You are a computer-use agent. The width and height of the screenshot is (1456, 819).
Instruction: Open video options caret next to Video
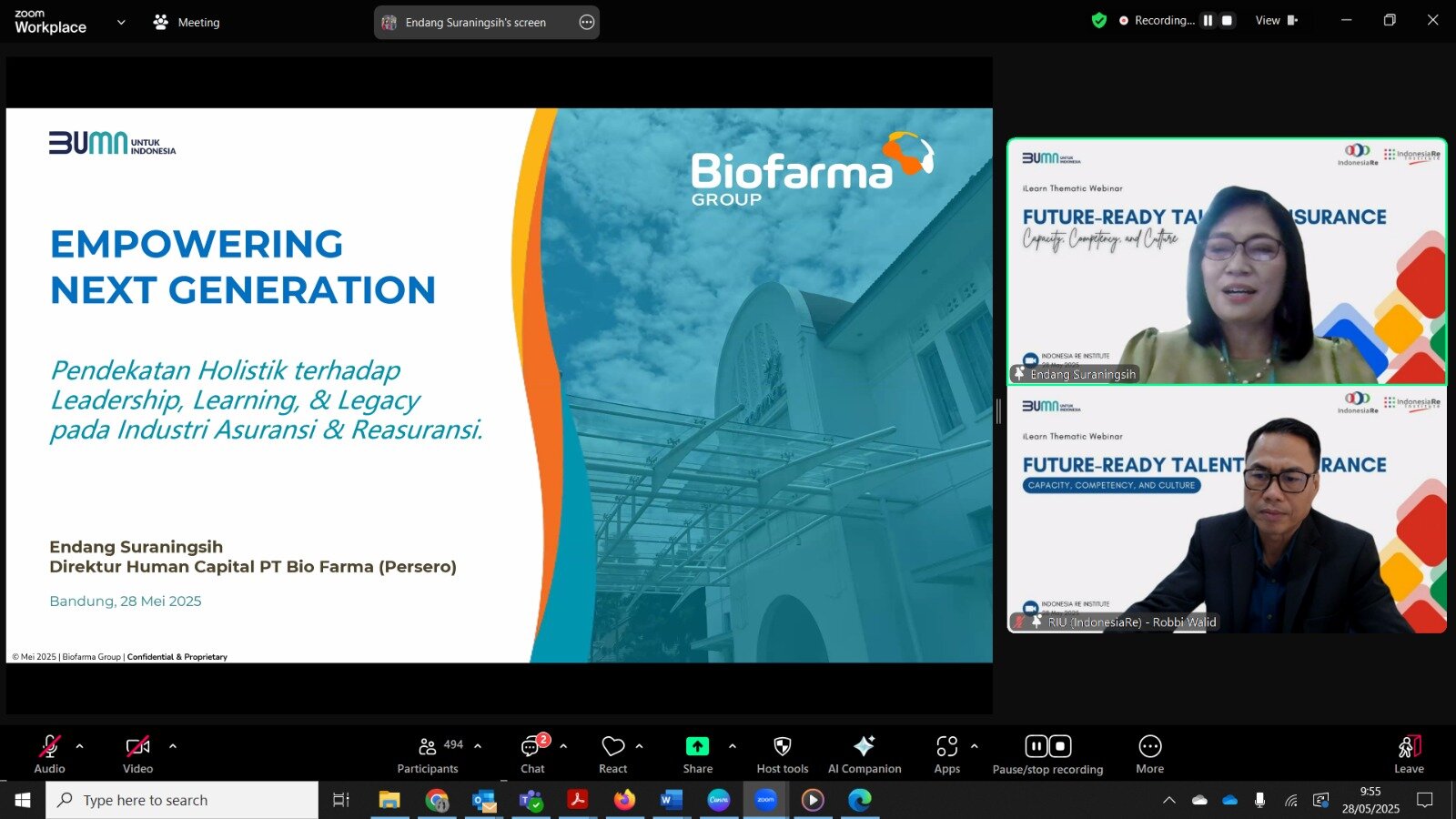(173, 746)
